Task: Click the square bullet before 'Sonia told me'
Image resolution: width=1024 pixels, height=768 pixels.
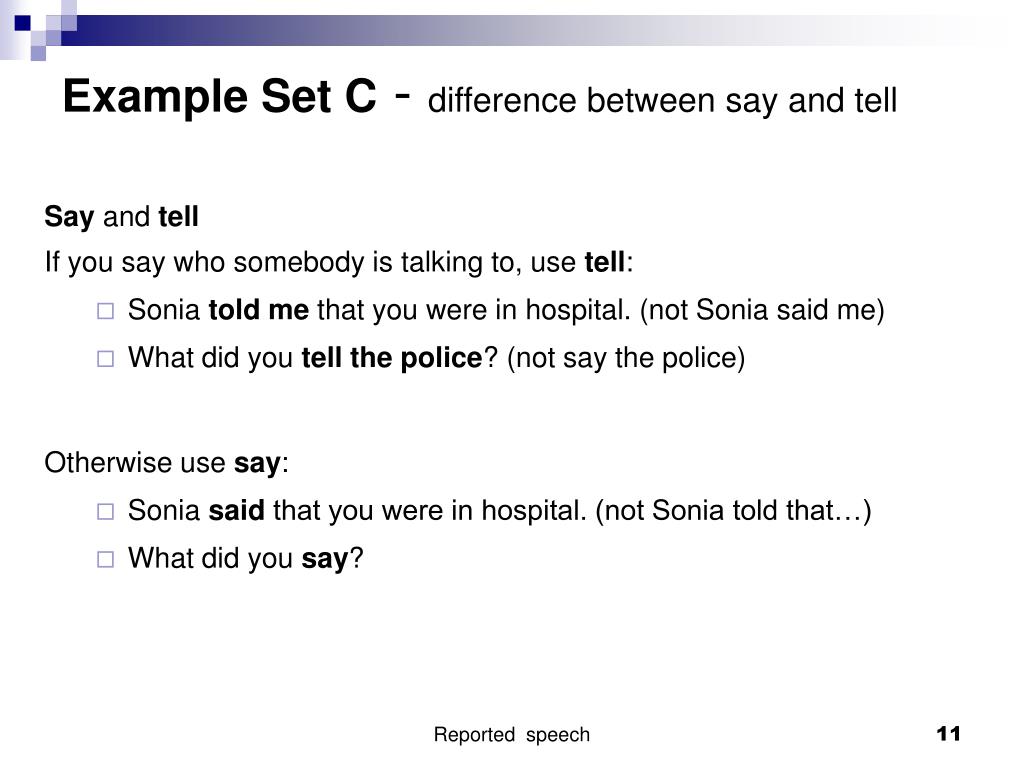Action: [105, 311]
